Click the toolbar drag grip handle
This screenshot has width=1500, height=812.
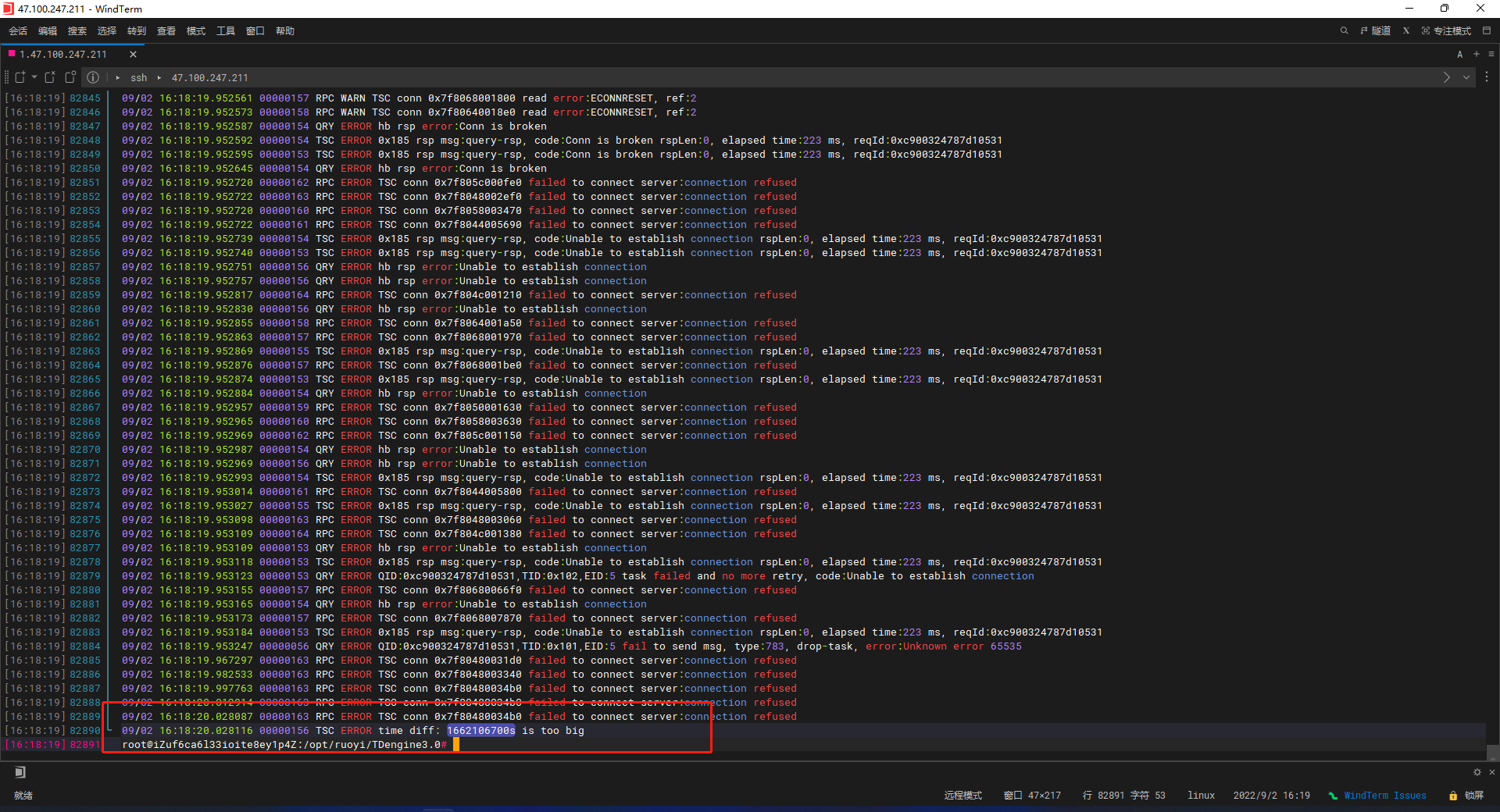(7, 77)
